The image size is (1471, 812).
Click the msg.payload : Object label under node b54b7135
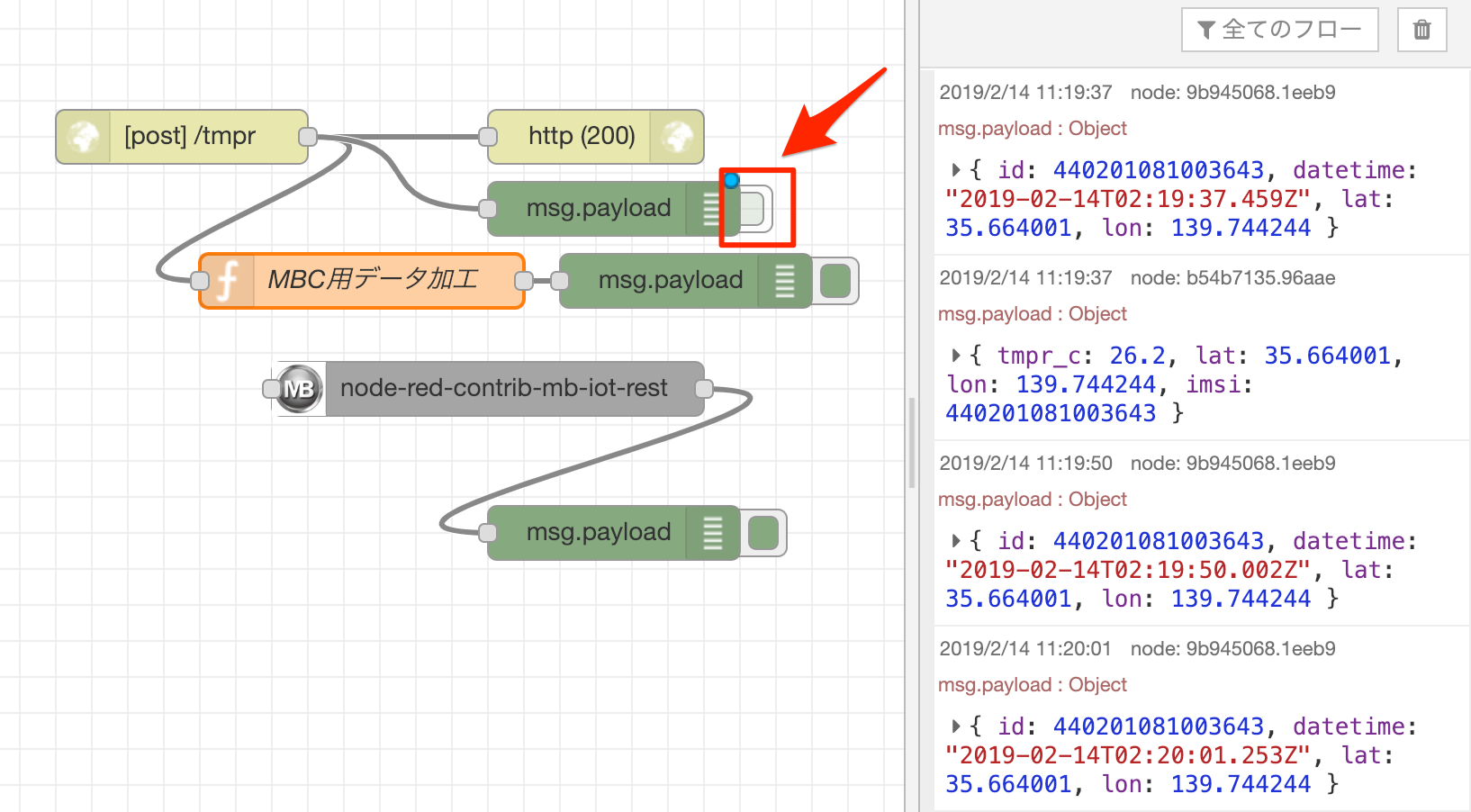[1033, 314]
